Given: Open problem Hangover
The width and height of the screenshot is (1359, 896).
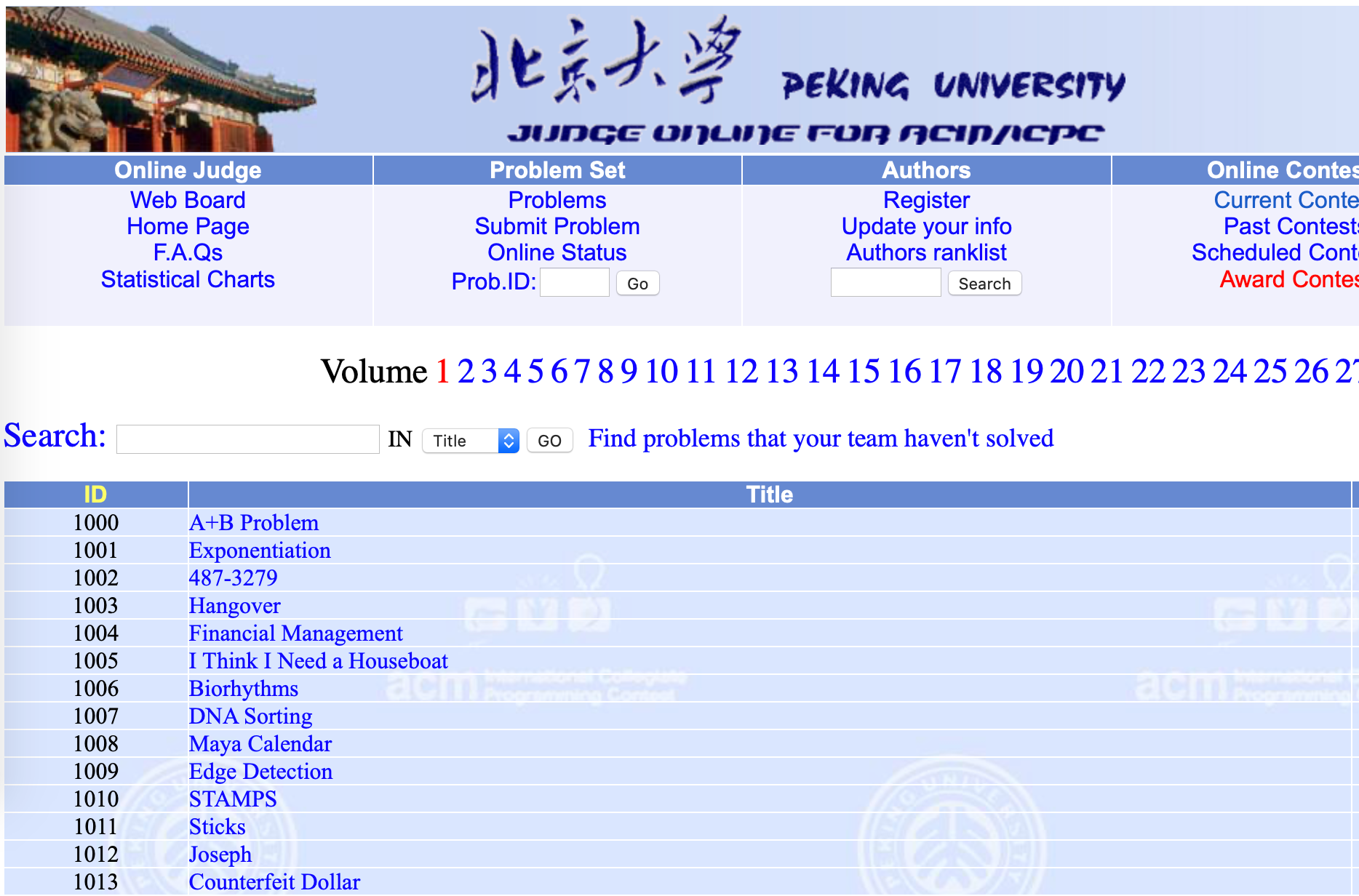Looking at the screenshot, I should click(x=235, y=606).
